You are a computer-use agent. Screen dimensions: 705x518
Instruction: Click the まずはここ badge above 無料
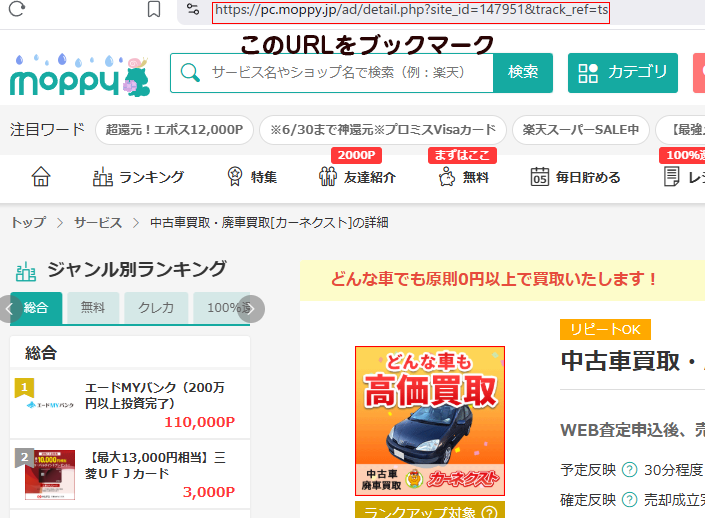(x=462, y=155)
